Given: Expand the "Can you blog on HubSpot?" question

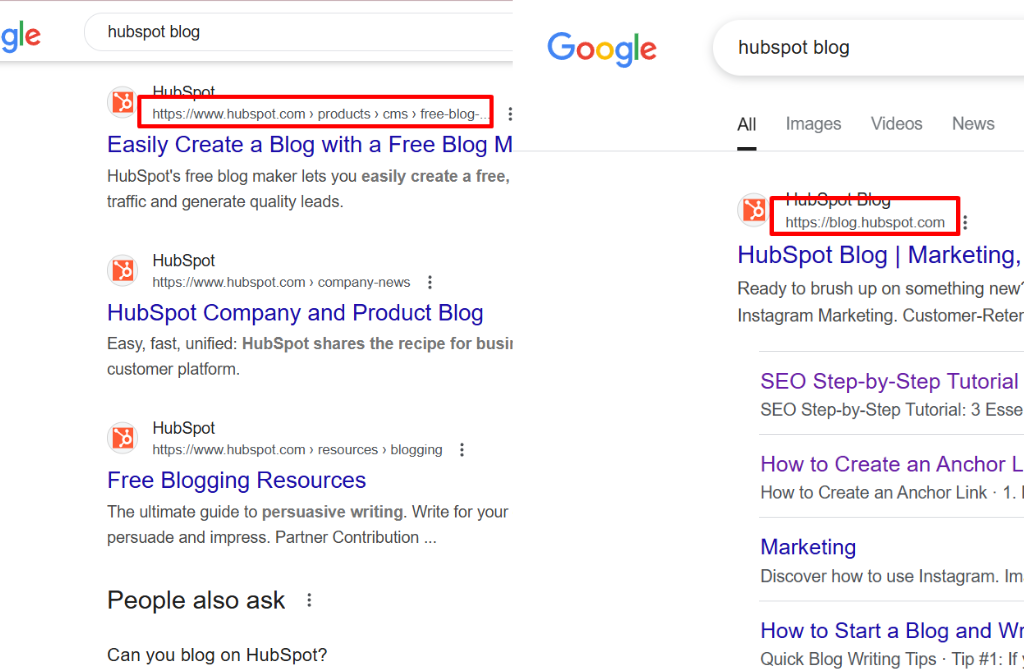Looking at the screenshot, I should click(217, 656).
